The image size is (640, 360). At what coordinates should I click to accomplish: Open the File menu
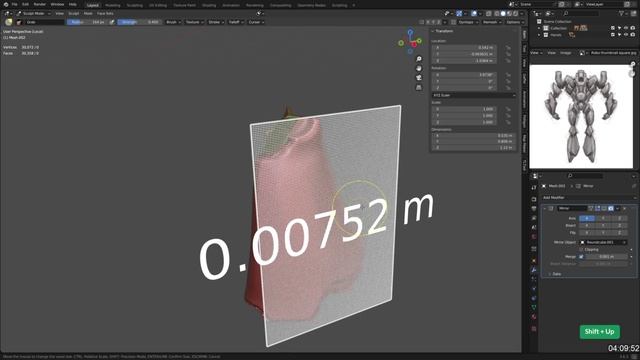pos(14,4)
